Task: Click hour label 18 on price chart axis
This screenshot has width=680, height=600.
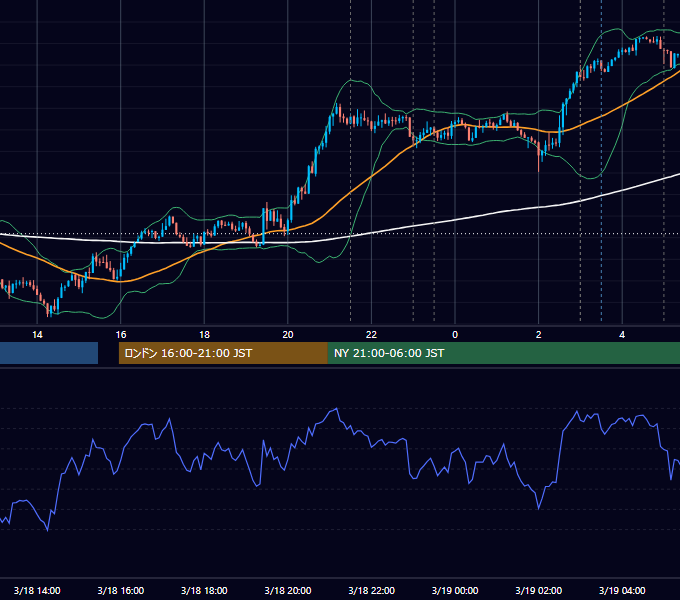Action: (x=204, y=334)
